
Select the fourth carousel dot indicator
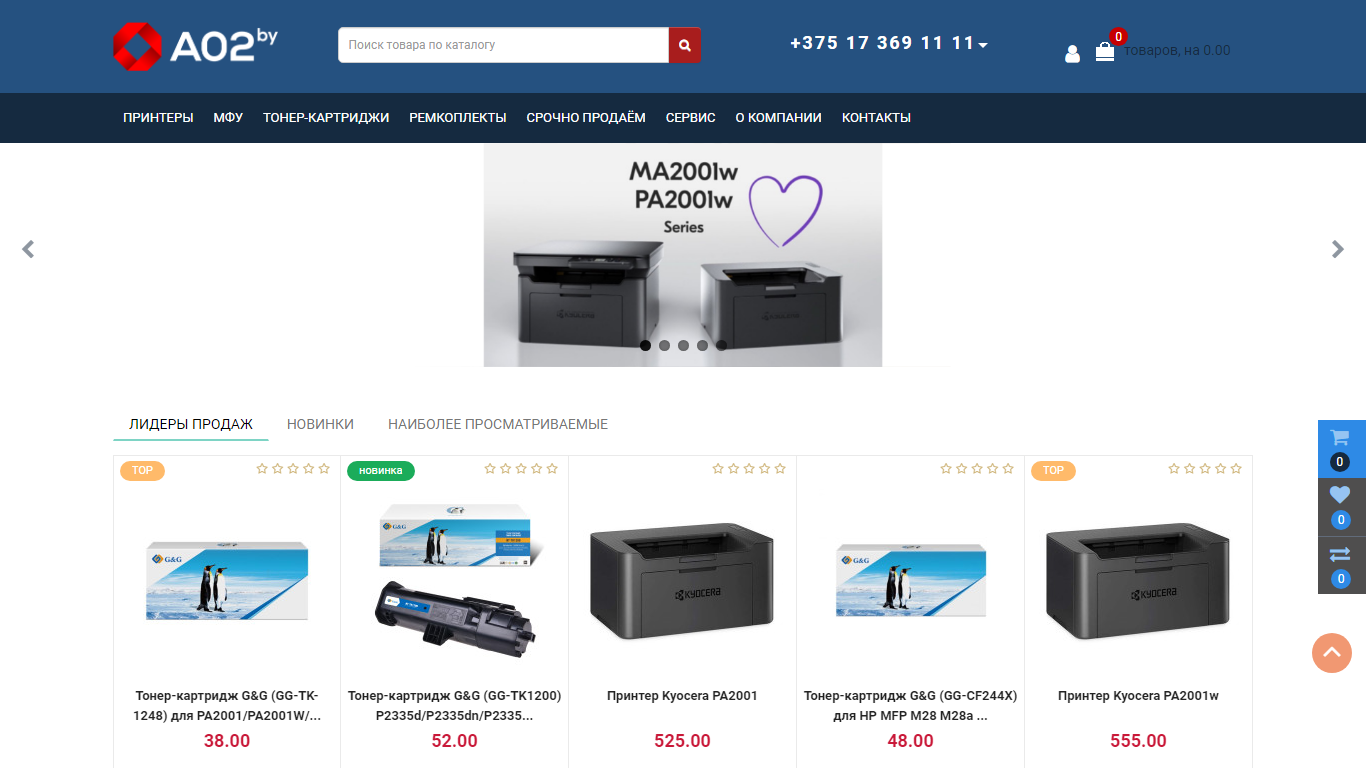pos(702,345)
